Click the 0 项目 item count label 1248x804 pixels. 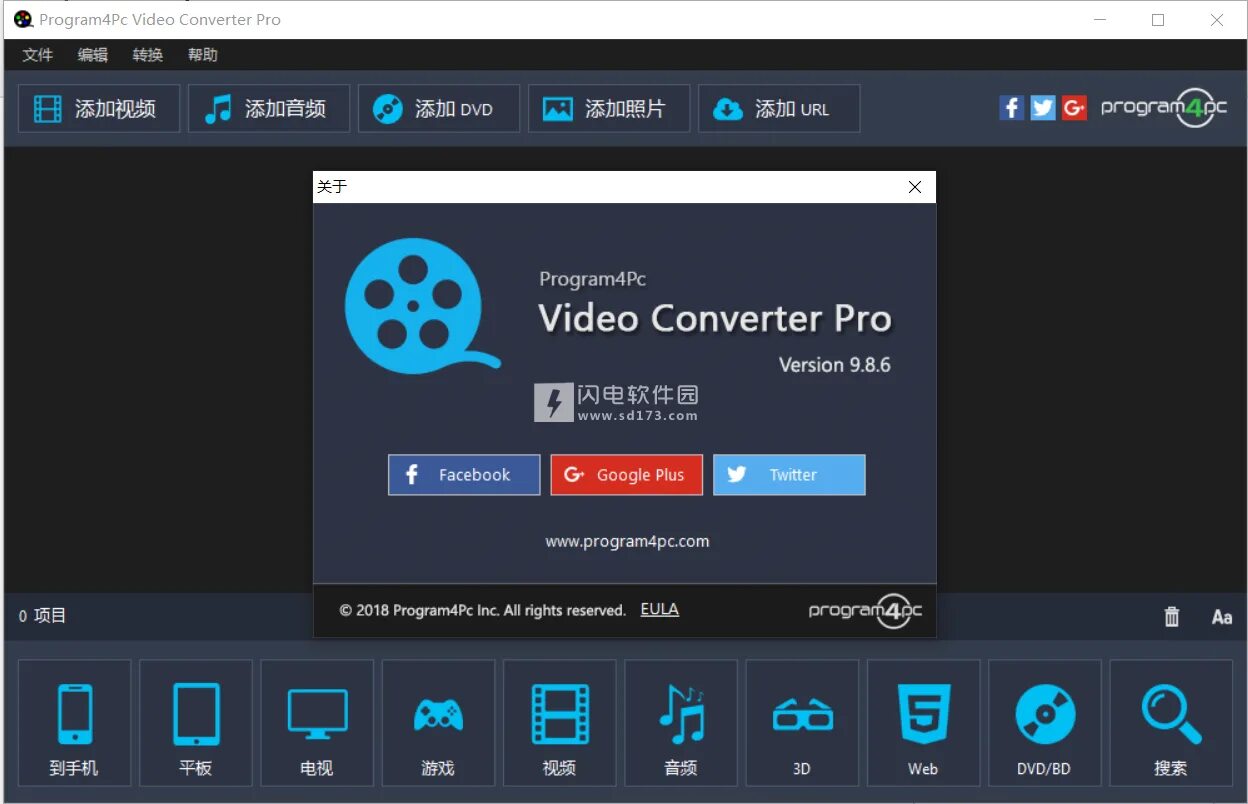pyautogui.click(x=42, y=616)
